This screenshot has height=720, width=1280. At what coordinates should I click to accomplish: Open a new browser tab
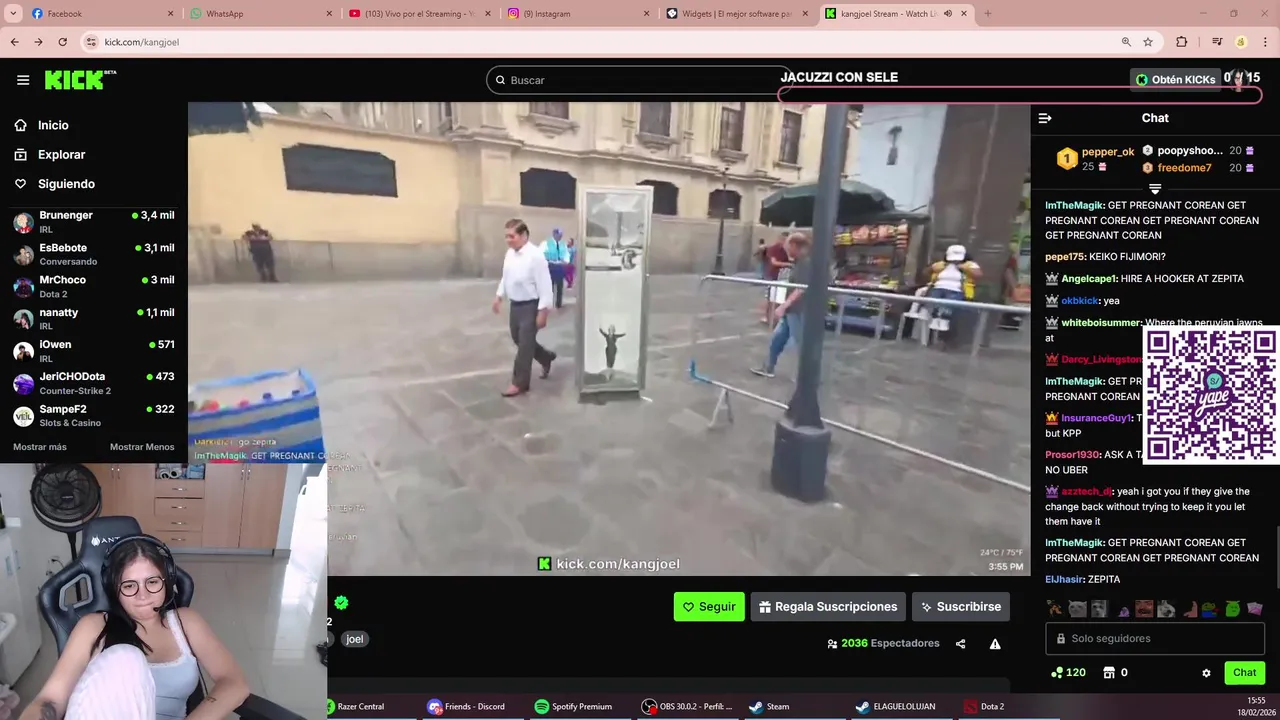tap(987, 13)
